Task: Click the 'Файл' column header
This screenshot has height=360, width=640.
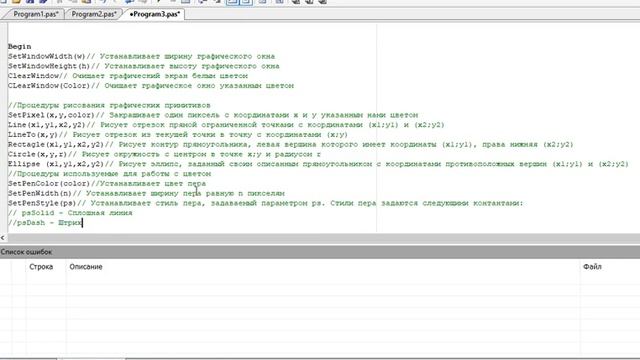Action: click(x=592, y=267)
